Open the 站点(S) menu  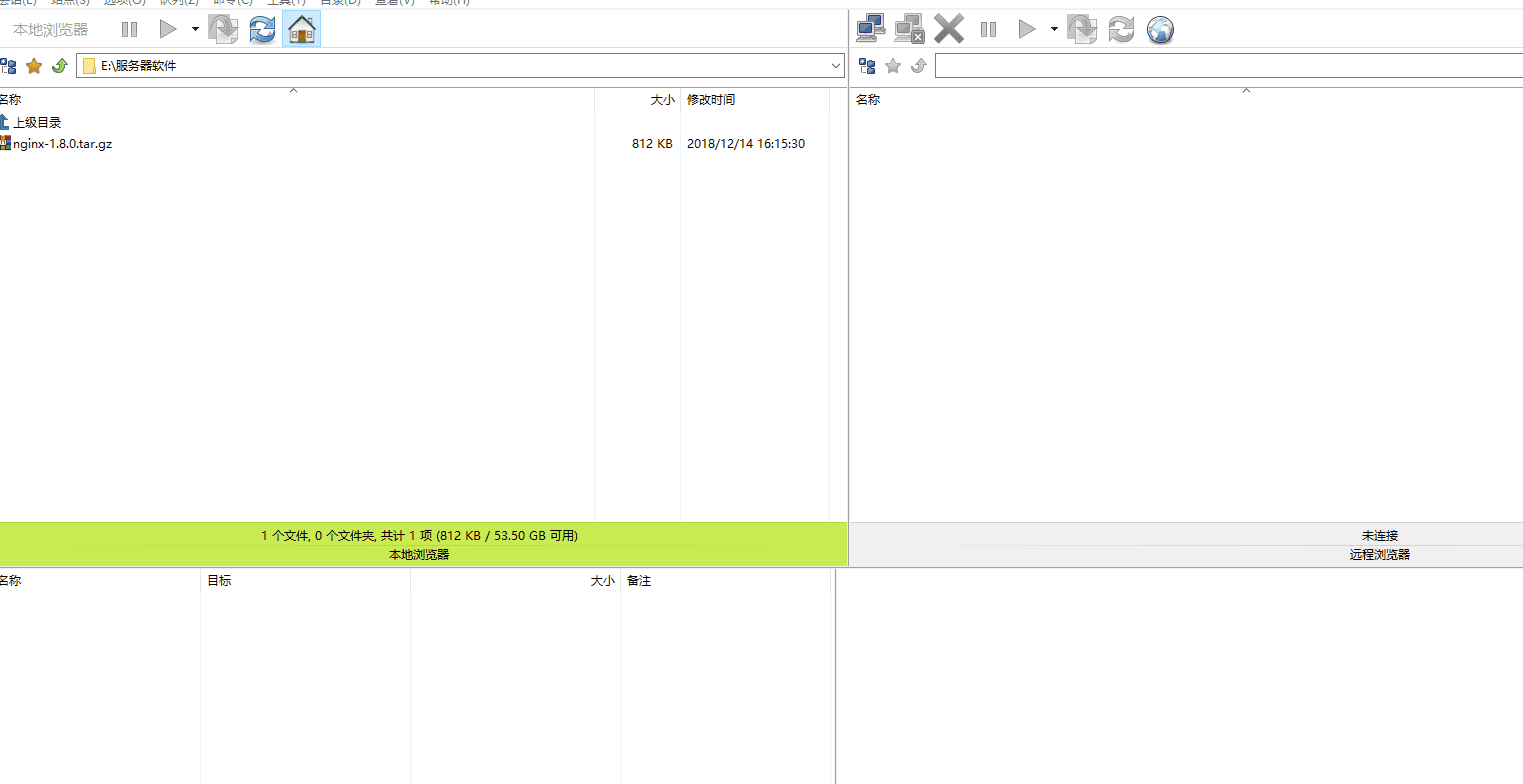click(70, 3)
